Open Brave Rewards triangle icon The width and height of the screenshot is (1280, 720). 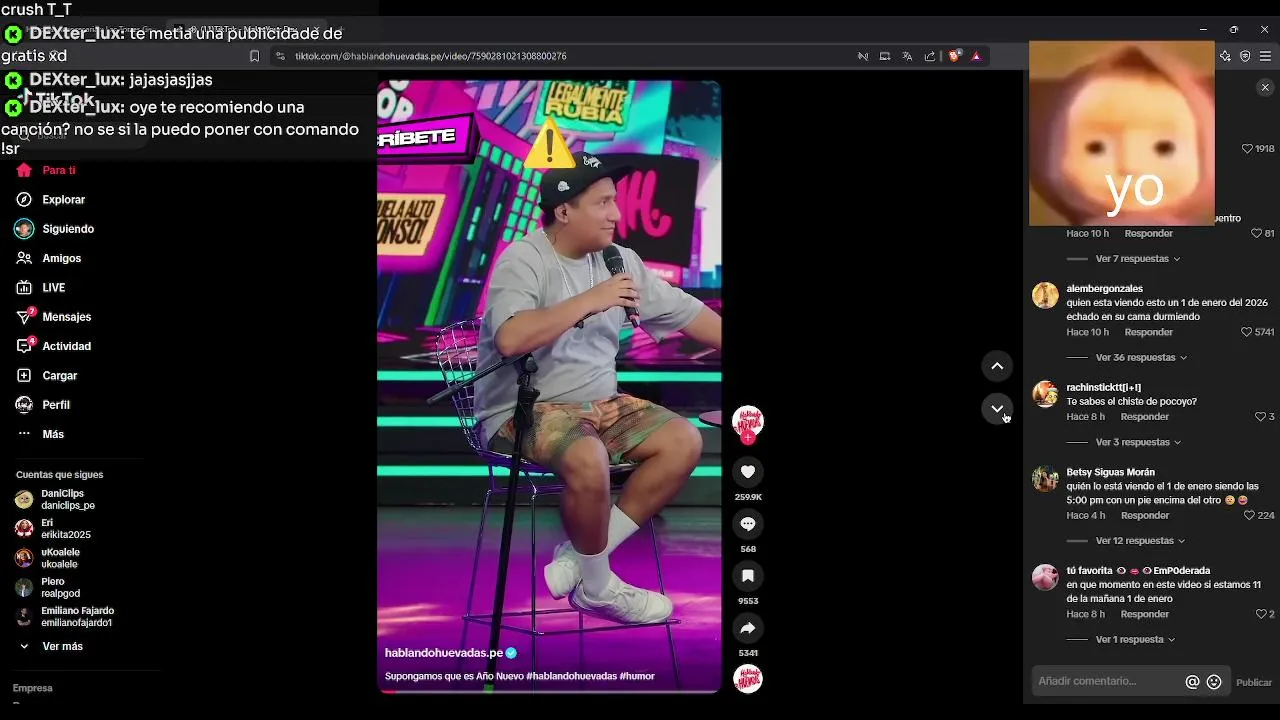click(976, 56)
